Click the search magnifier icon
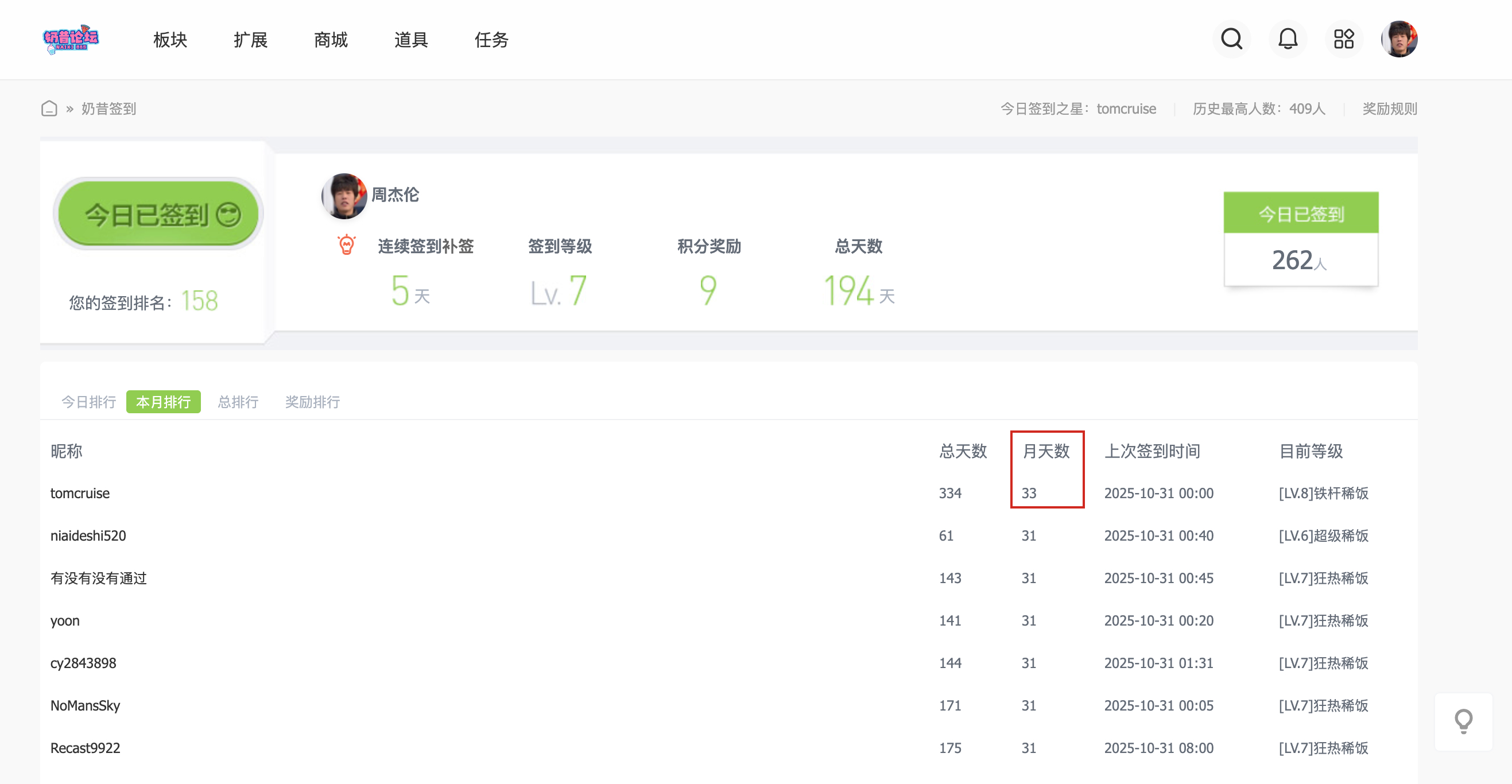This screenshot has height=784, width=1512. 1231,40
